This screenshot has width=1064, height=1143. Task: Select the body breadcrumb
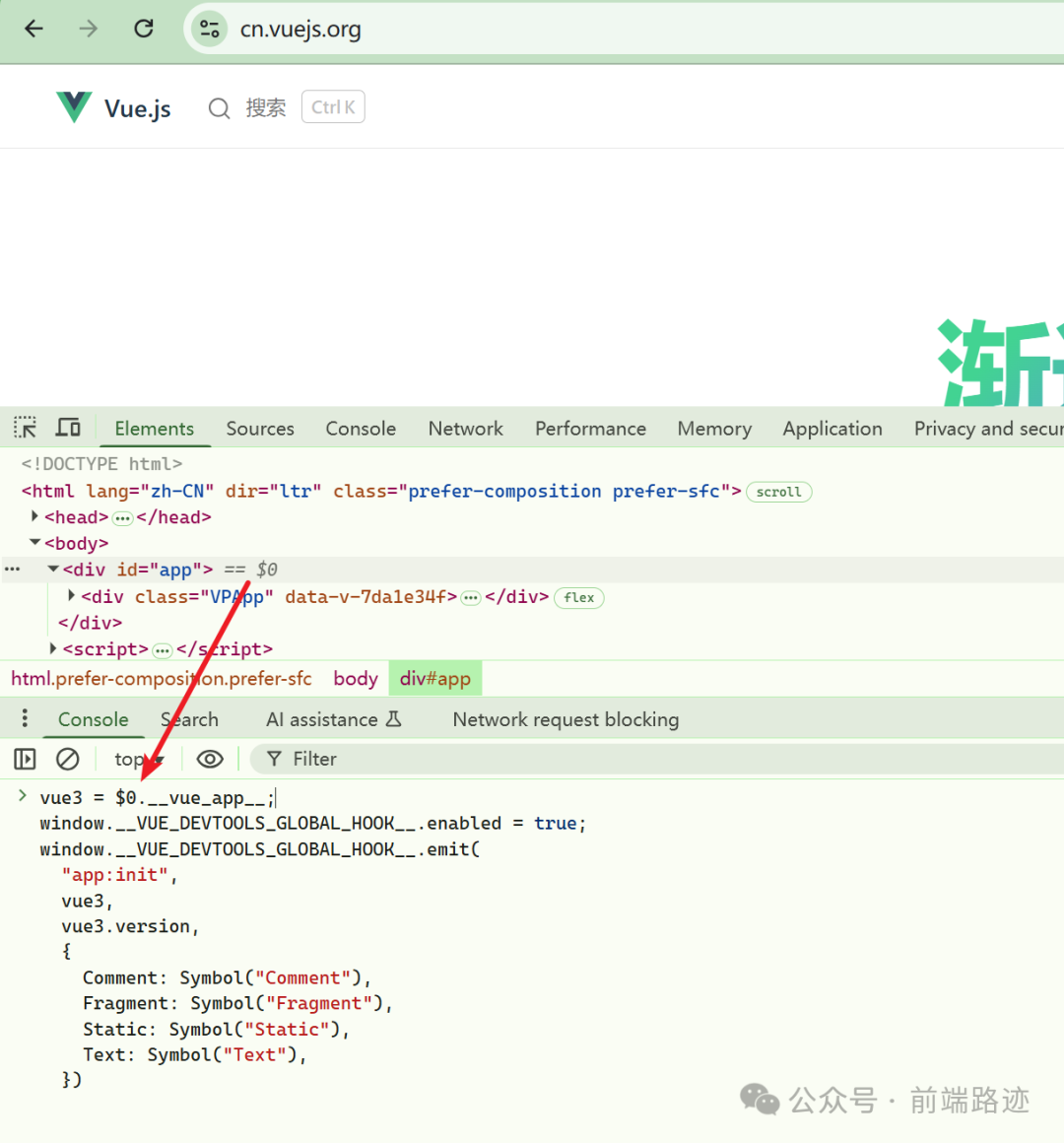356,679
